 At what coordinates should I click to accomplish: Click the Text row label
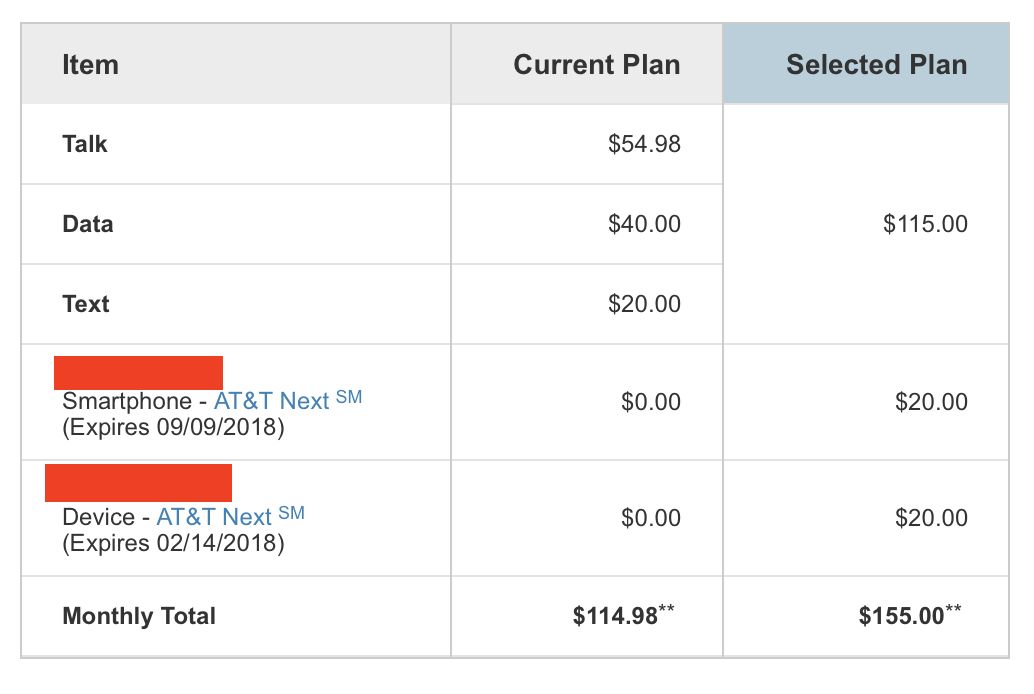[x=86, y=304]
